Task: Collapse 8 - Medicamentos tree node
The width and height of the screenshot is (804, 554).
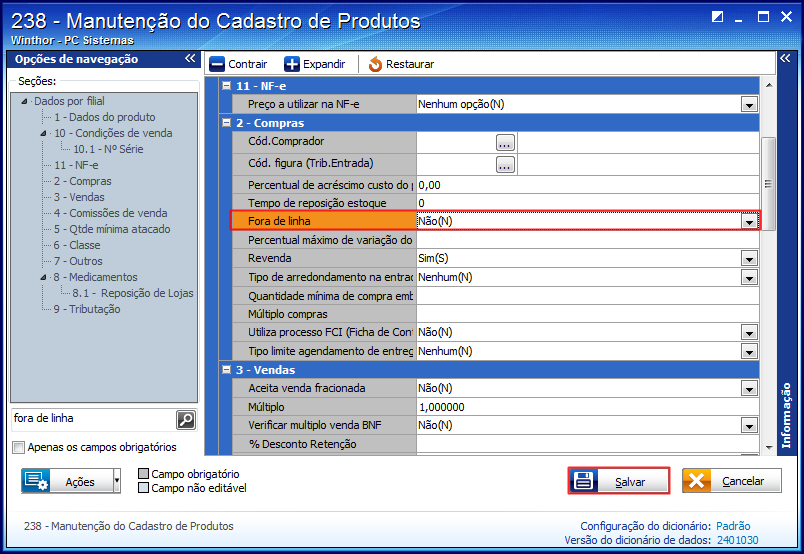Action: [44, 278]
